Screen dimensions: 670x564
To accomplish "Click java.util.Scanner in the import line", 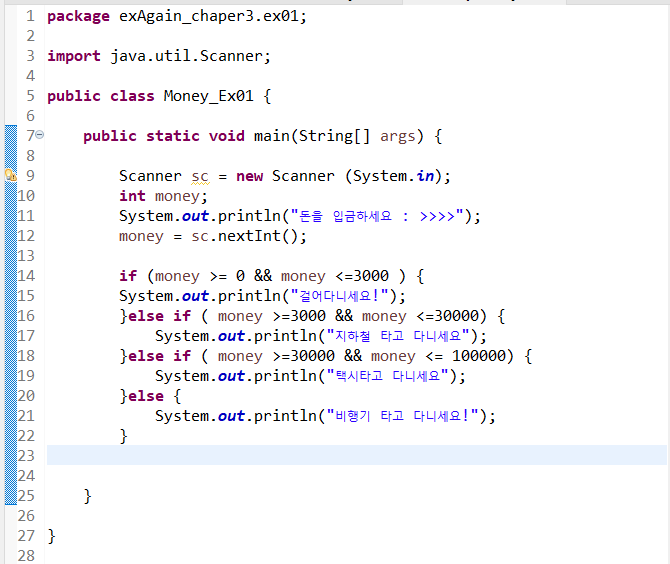I will (187, 56).
